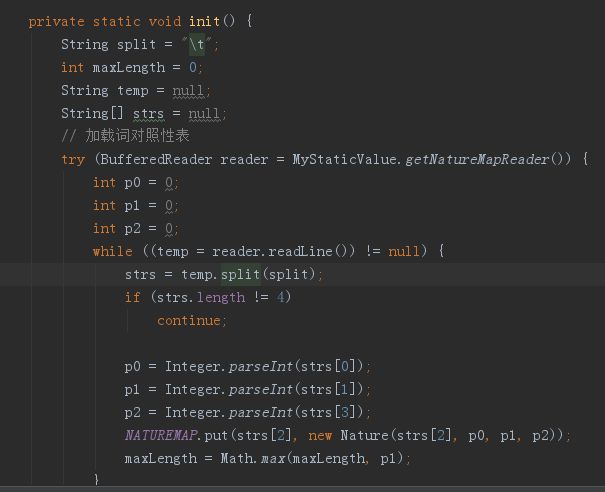Click the BufferedReader type name
605x492 pixels.
156,159
